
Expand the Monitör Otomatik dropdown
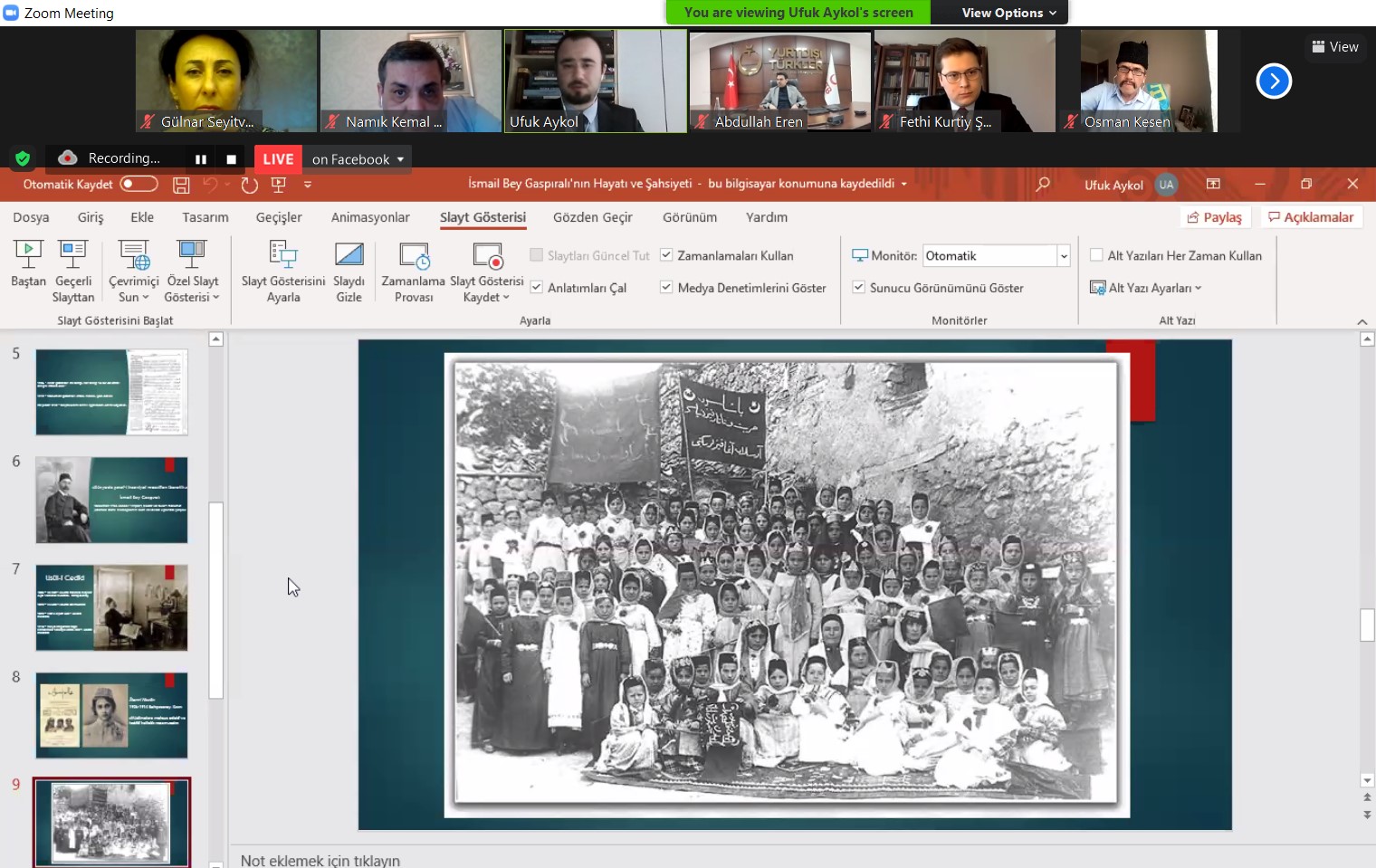point(1064,256)
